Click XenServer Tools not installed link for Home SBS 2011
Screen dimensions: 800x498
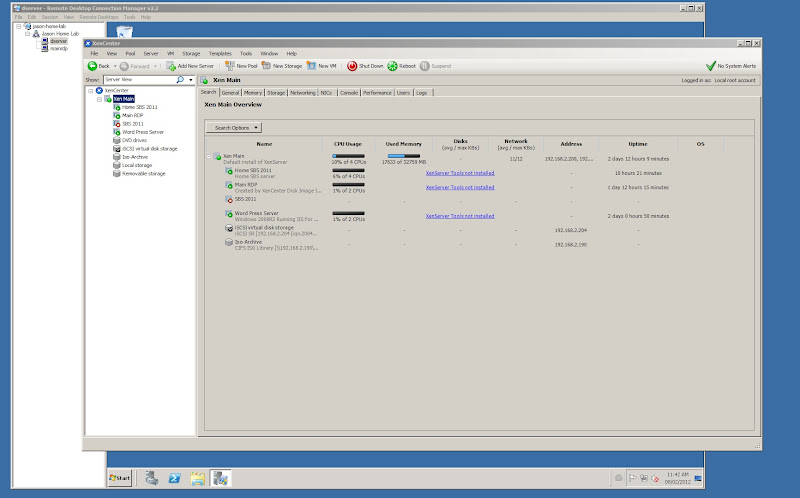pyautogui.click(x=459, y=172)
